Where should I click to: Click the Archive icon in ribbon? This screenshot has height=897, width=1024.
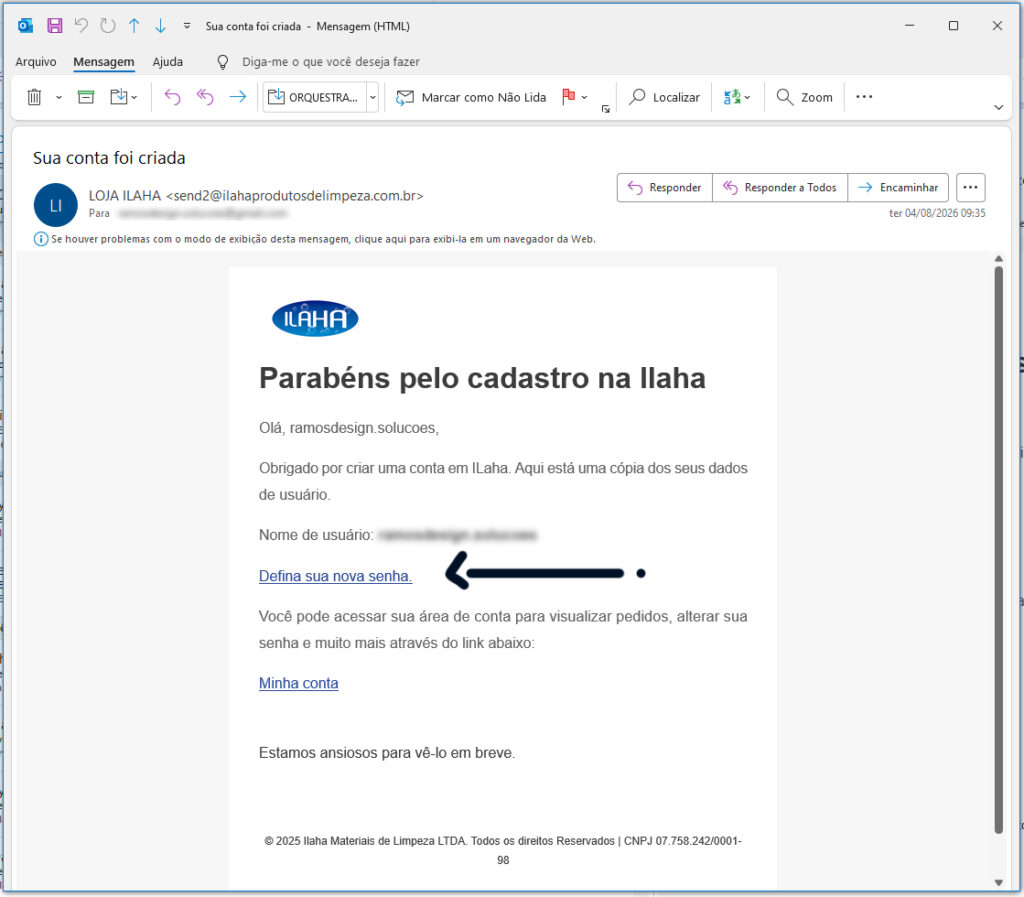86,97
